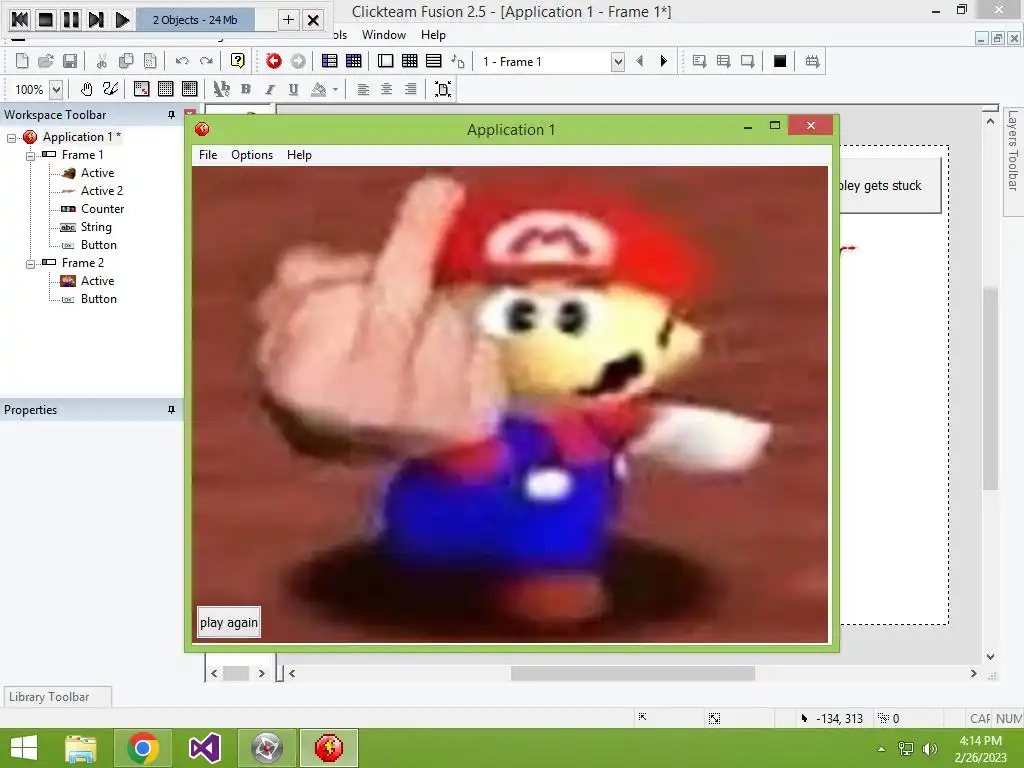Screen dimensions: 1024x768
Task: Toggle italic text formatting
Action: click(x=270, y=89)
